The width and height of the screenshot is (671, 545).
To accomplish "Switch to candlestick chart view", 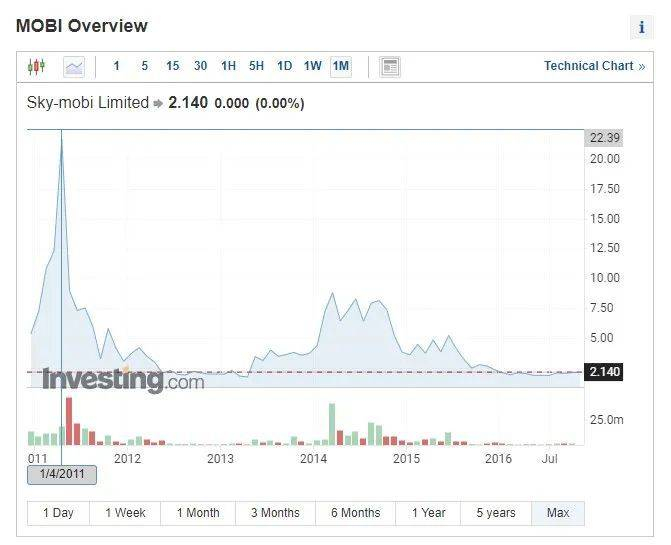I will click(x=36, y=67).
